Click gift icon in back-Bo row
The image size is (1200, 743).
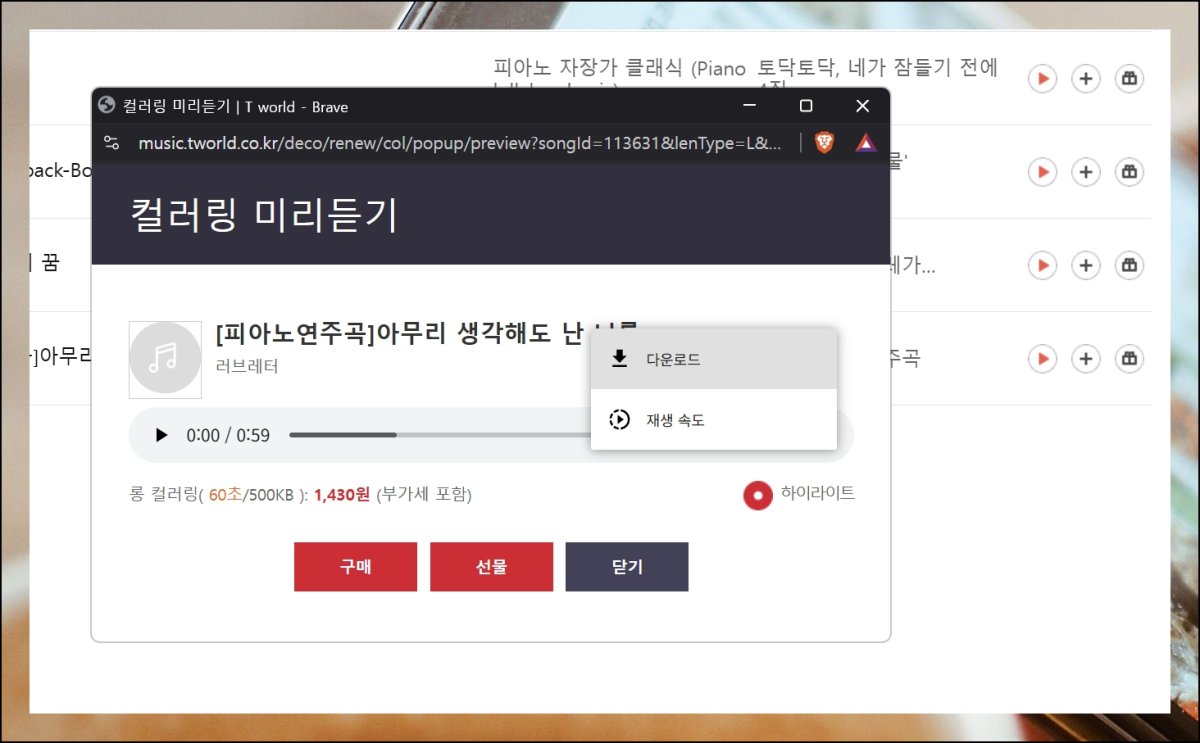pos(1129,172)
